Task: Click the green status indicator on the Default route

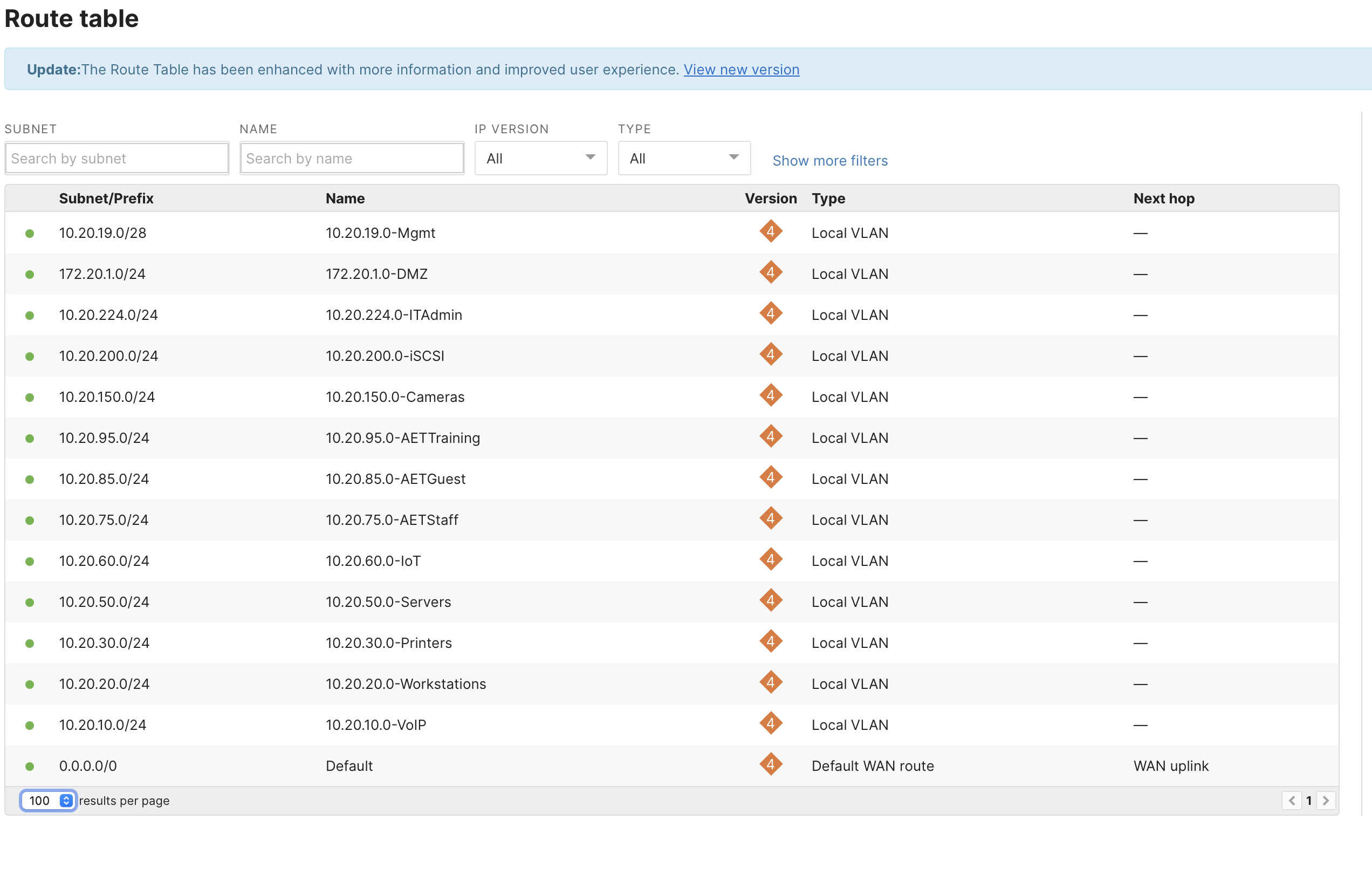Action: [x=30, y=765]
